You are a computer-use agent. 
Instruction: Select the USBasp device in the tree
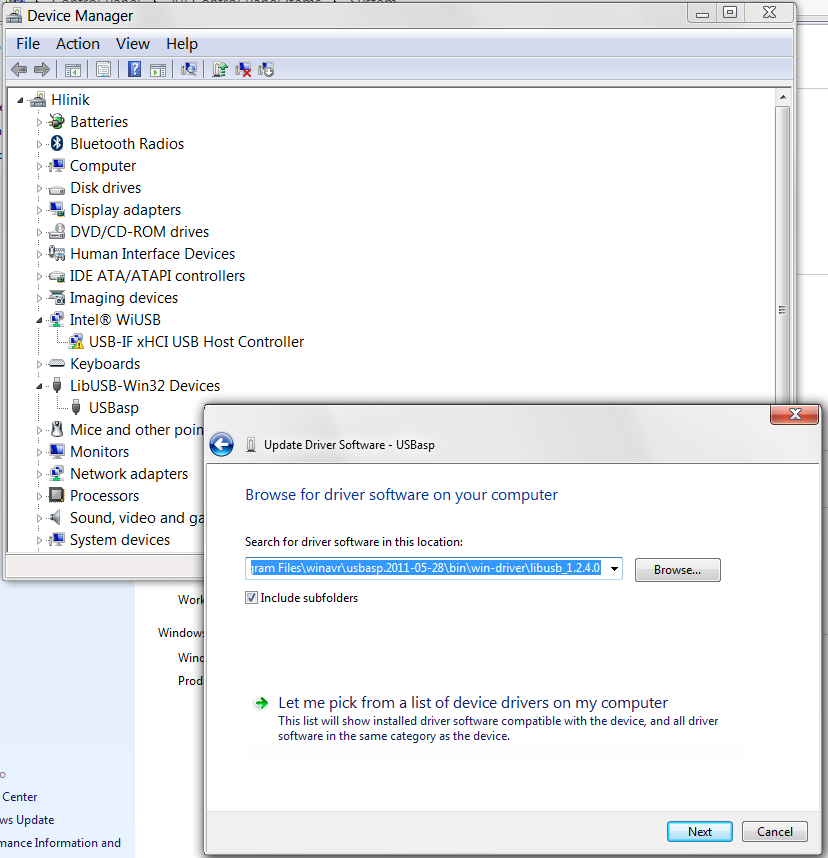click(113, 408)
